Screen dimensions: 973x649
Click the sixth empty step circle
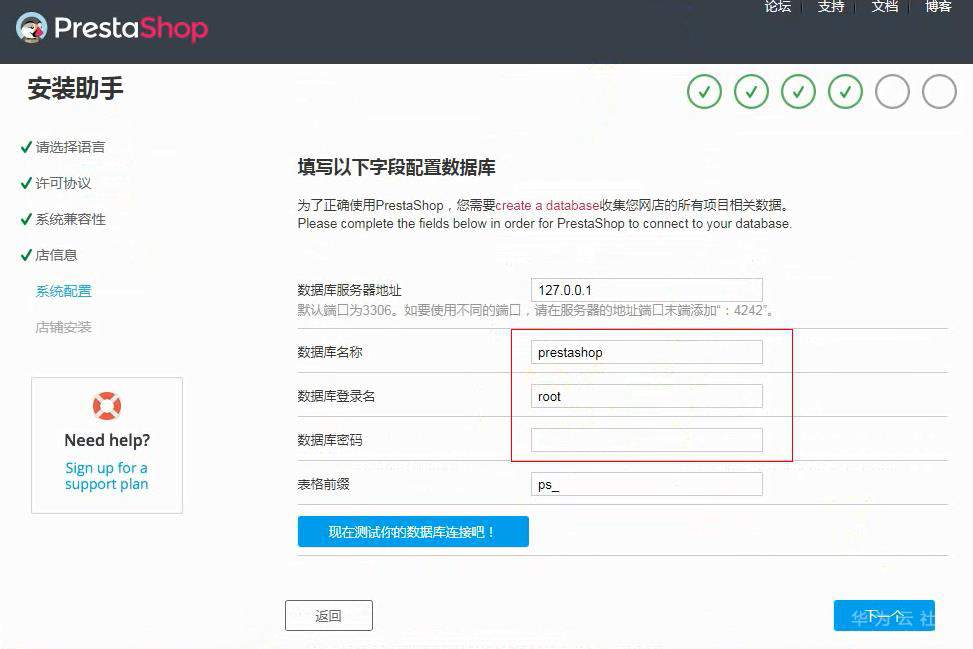click(x=939, y=92)
